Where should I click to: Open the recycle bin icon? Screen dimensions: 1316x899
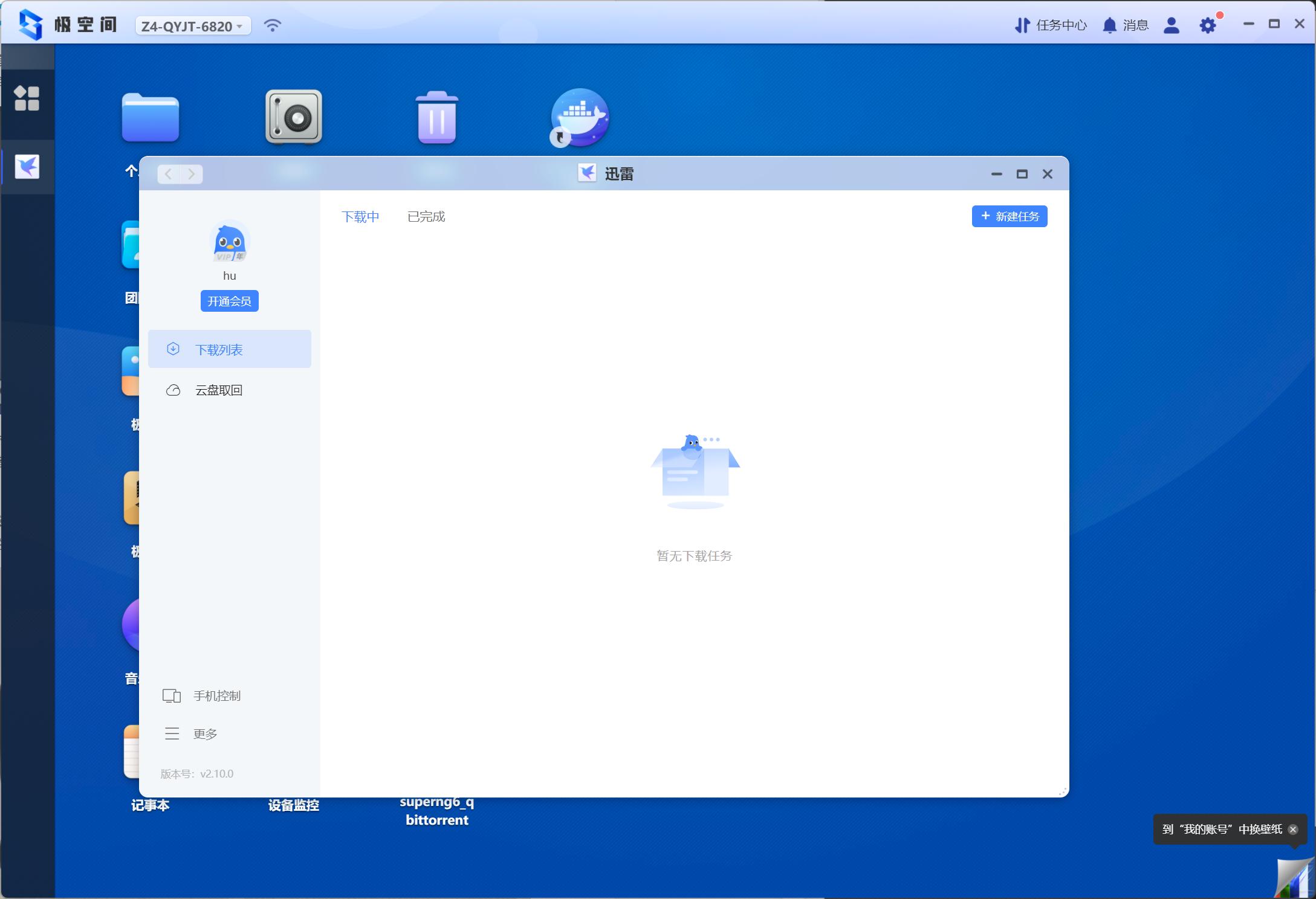[436, 117]
